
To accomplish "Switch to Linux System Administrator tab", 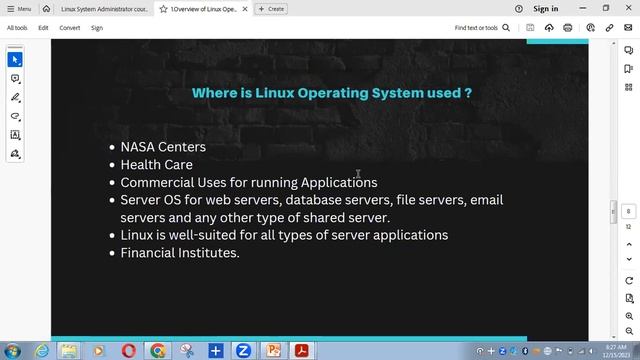I will coord(104,9).
